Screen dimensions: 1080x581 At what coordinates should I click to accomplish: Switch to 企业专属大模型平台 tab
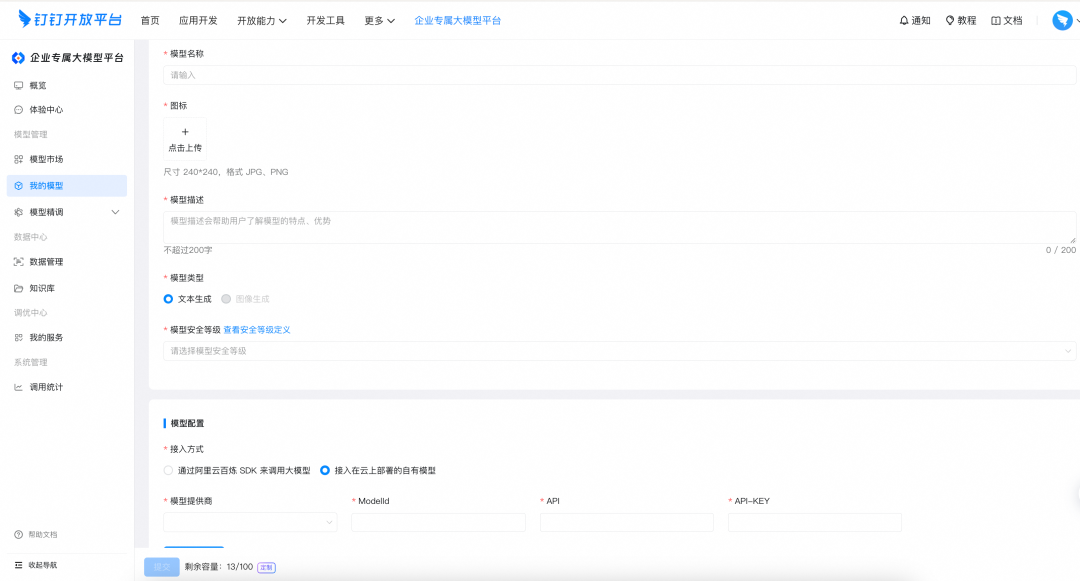(x=458, y=20)
